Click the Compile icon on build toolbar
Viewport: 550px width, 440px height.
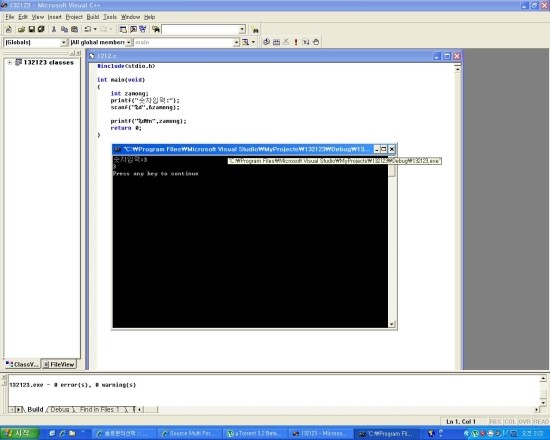[x=267, y=42]
